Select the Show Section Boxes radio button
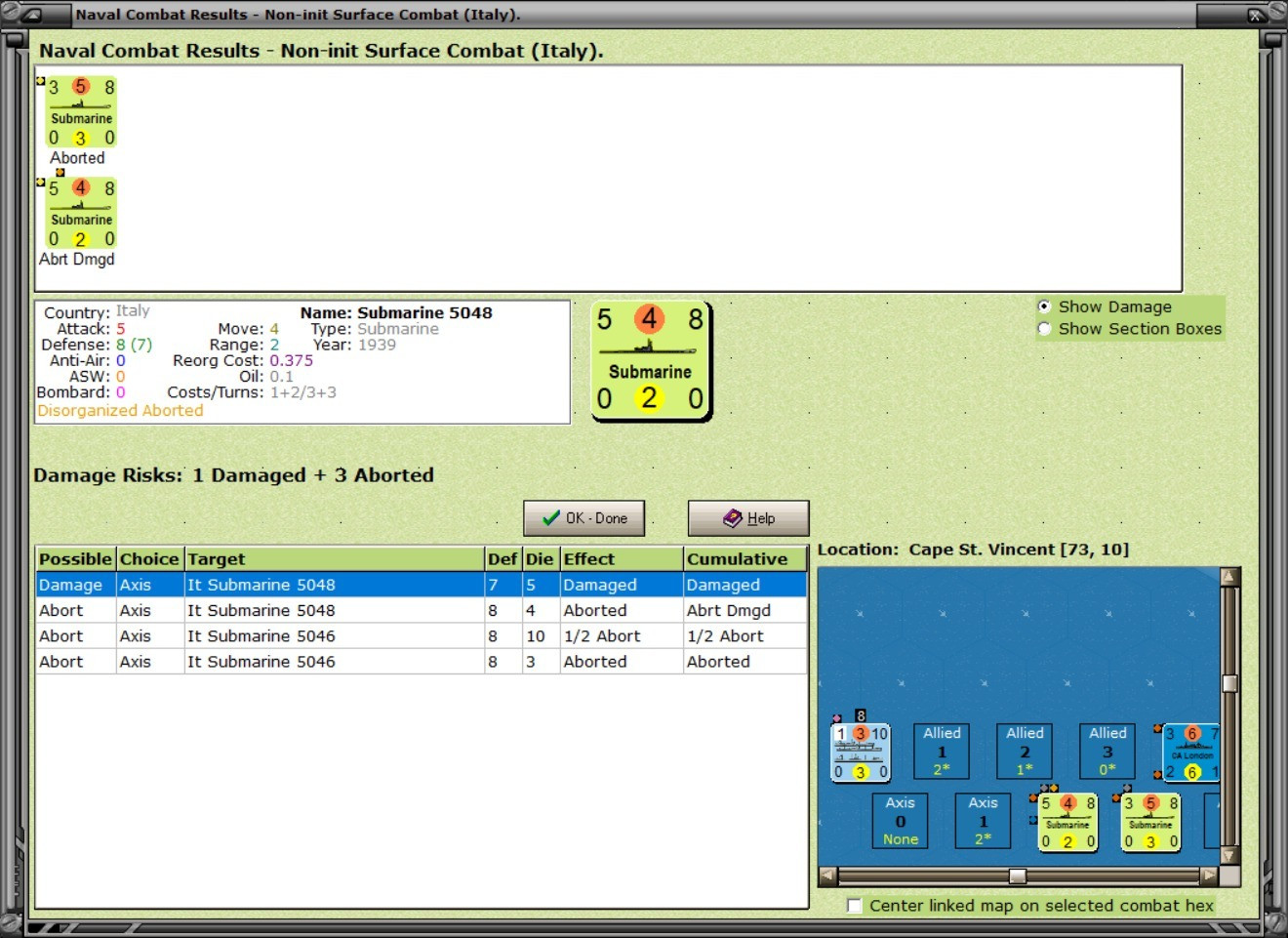 tap(1044, 329)
